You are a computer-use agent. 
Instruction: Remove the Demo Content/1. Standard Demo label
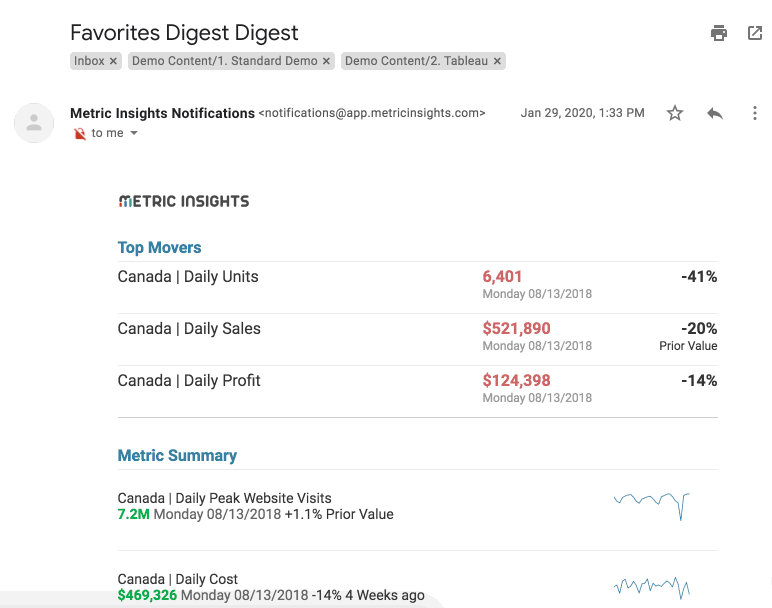[326, 61]
